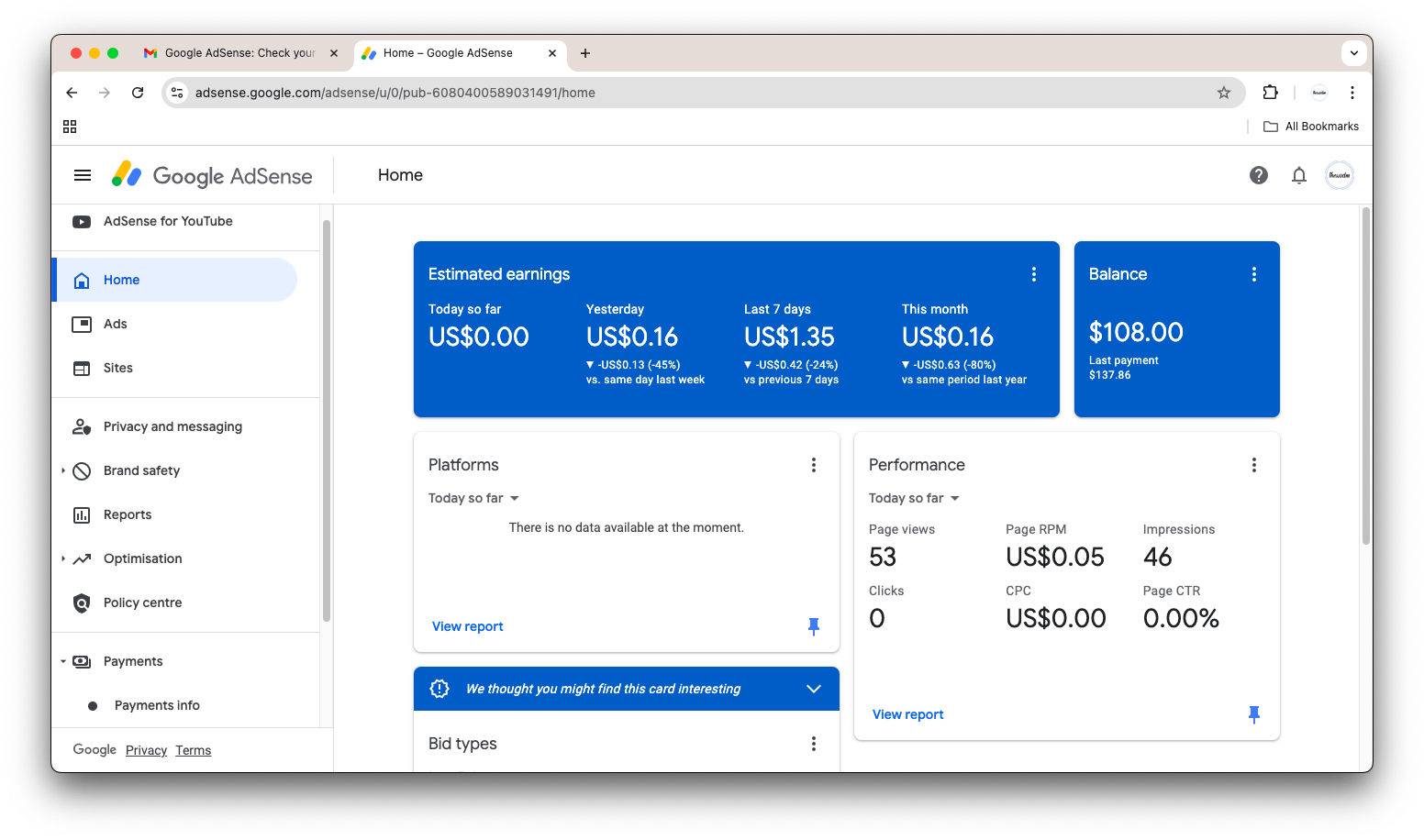Open the Privacy footer link
The height and width of the screenshot is (840, 1424).
point(146,750)
